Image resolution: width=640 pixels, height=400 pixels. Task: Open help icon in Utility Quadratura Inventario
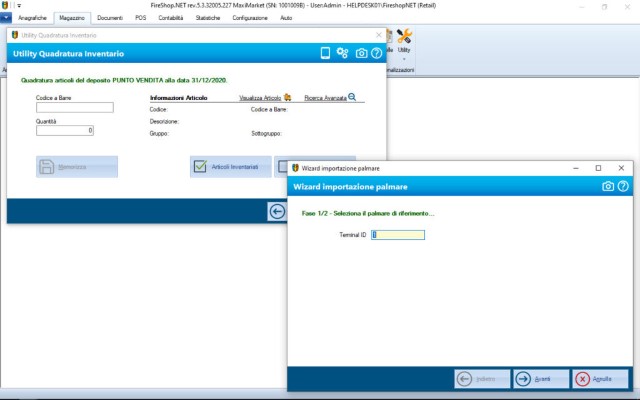(377, 53)
